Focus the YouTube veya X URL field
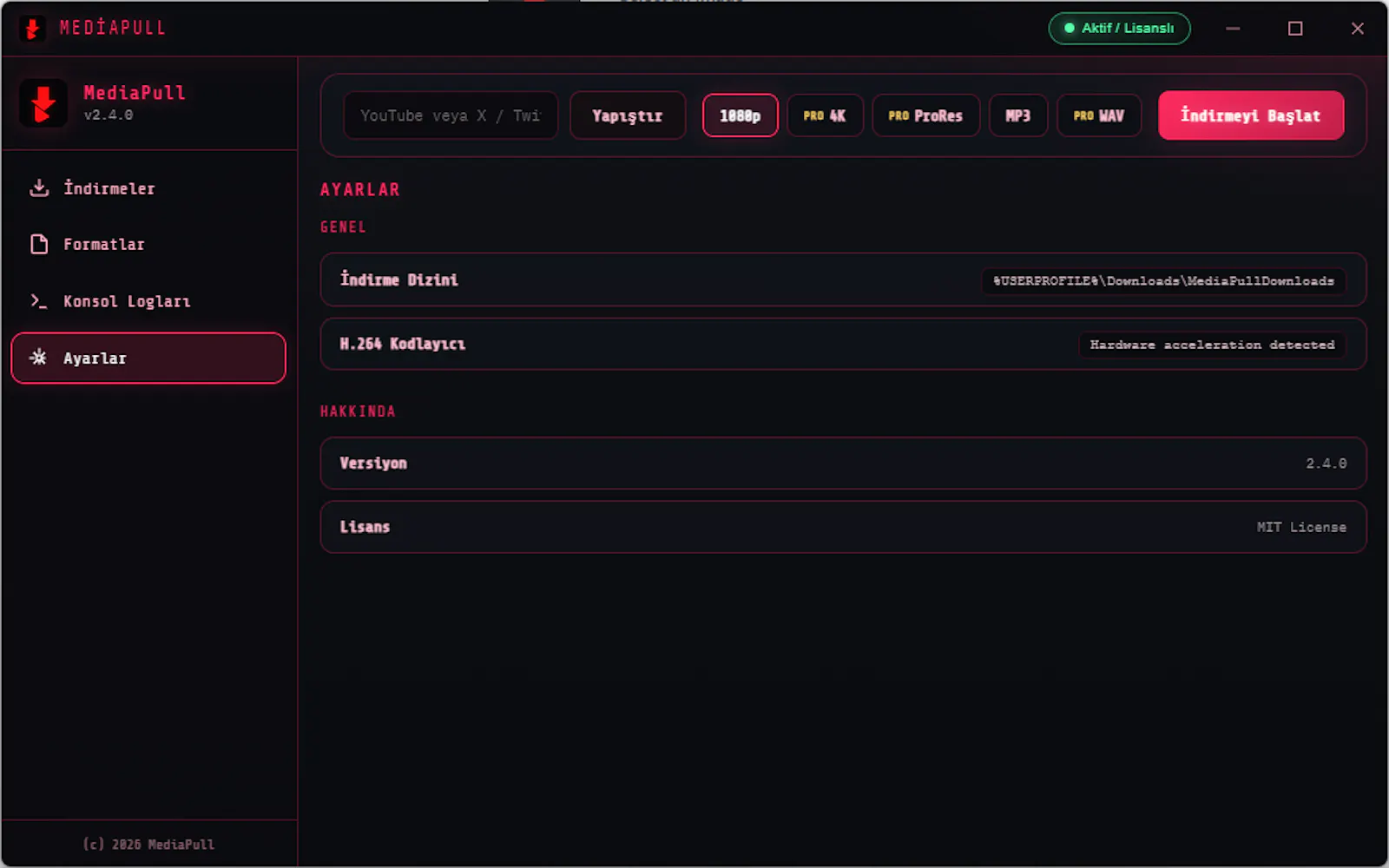The height and width of the screenshot is (868, 1389). coord(451,115)
